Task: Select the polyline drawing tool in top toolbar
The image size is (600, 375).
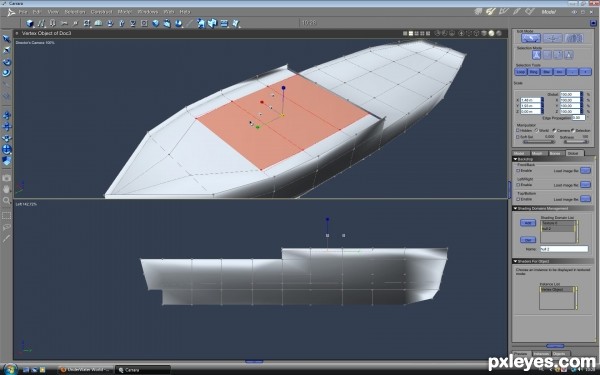Action: (41, 23)
